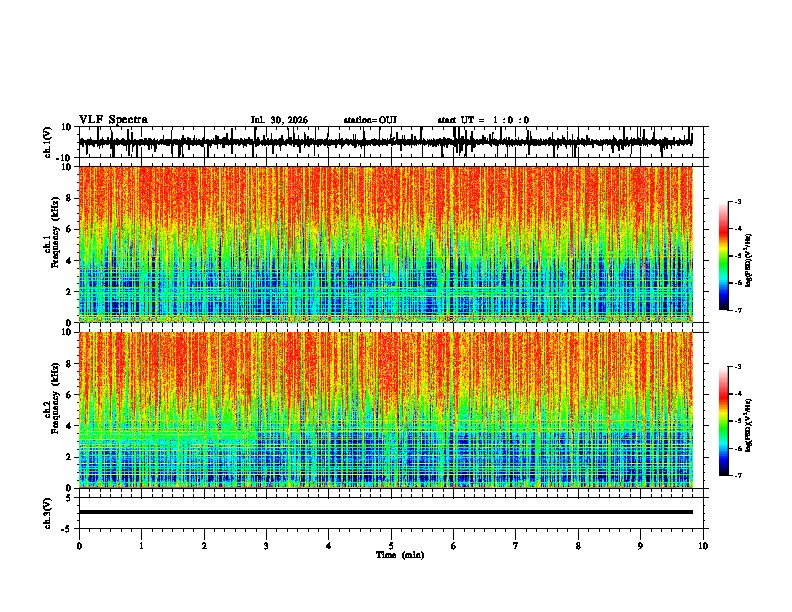Click the ch.3 flat black signal line
This screenshot has height=612, width=792.
point(386,512)
